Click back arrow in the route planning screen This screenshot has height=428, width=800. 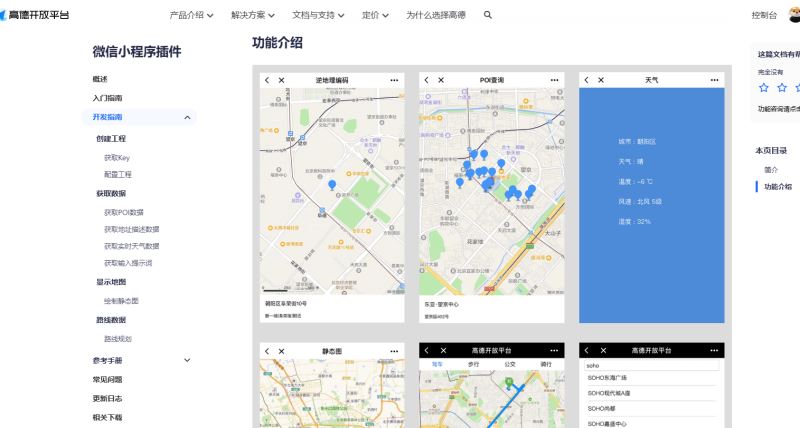[427, 350]
